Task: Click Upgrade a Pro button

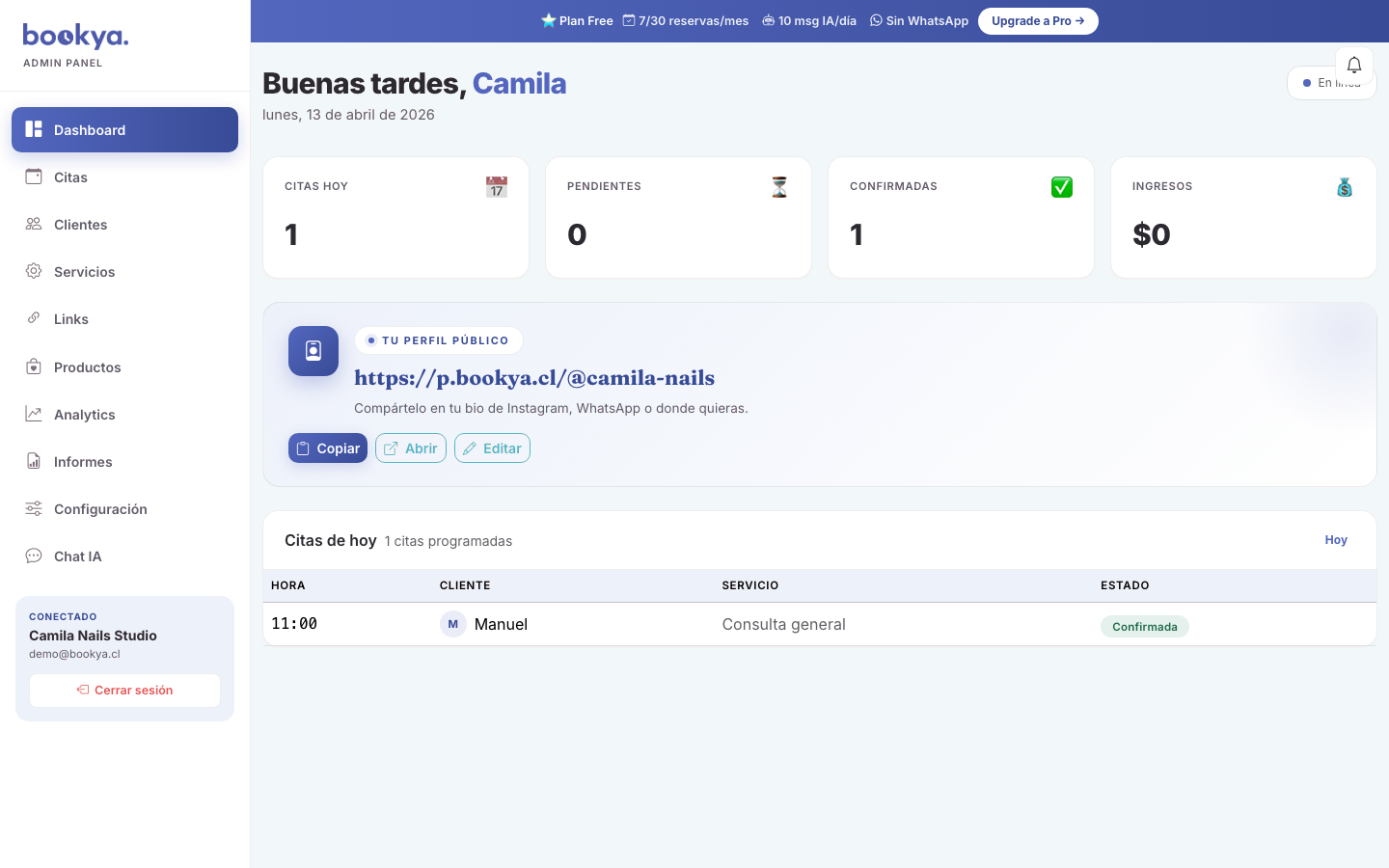Action: 1038,21
